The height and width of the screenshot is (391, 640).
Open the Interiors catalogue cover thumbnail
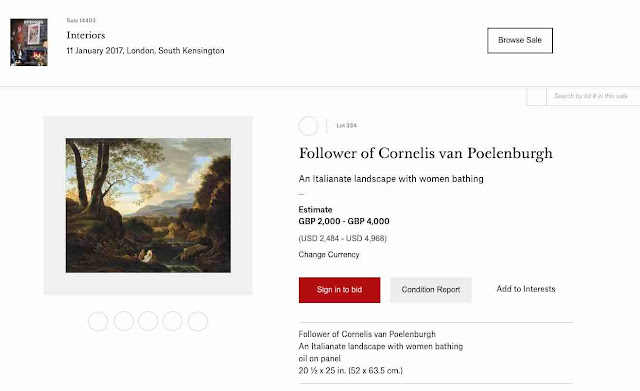point(29,42)
